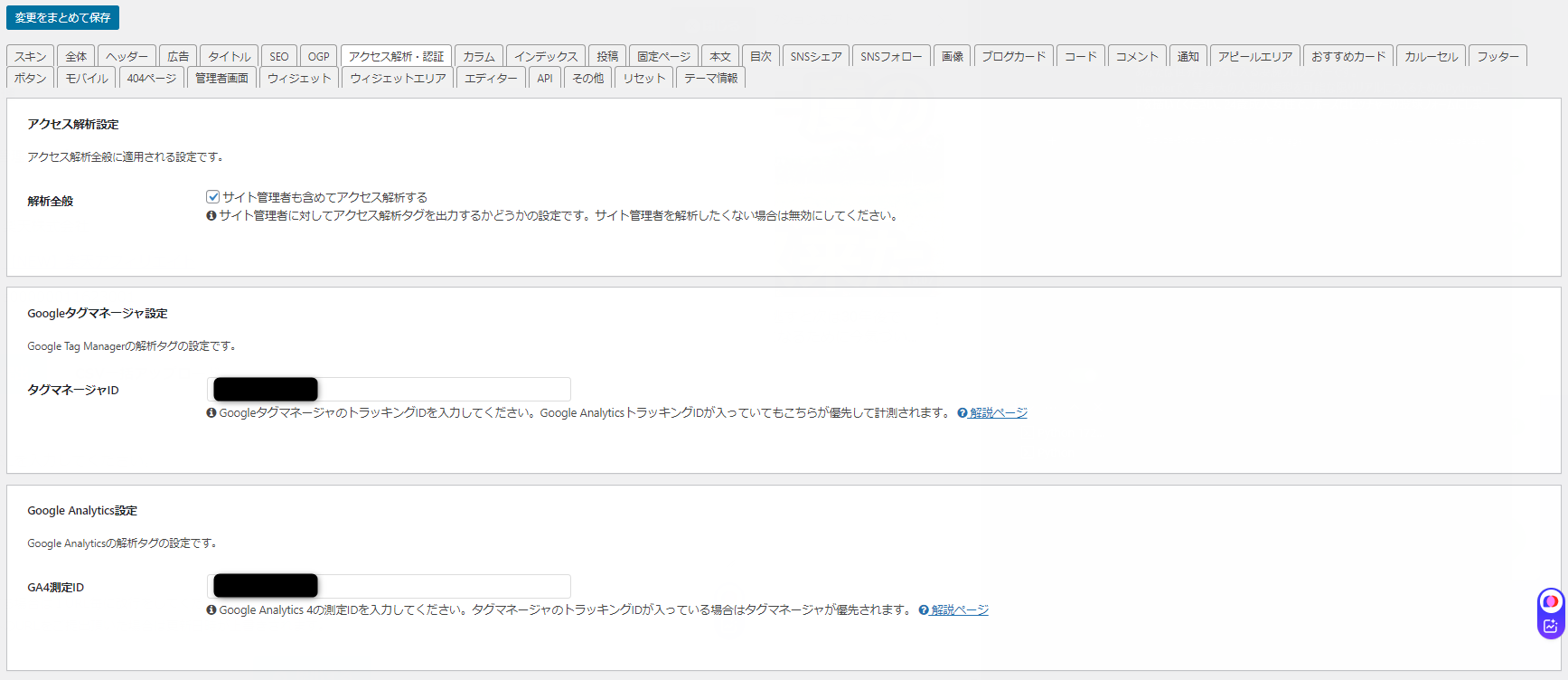
Task: Select the API tab
Action: 545,78
